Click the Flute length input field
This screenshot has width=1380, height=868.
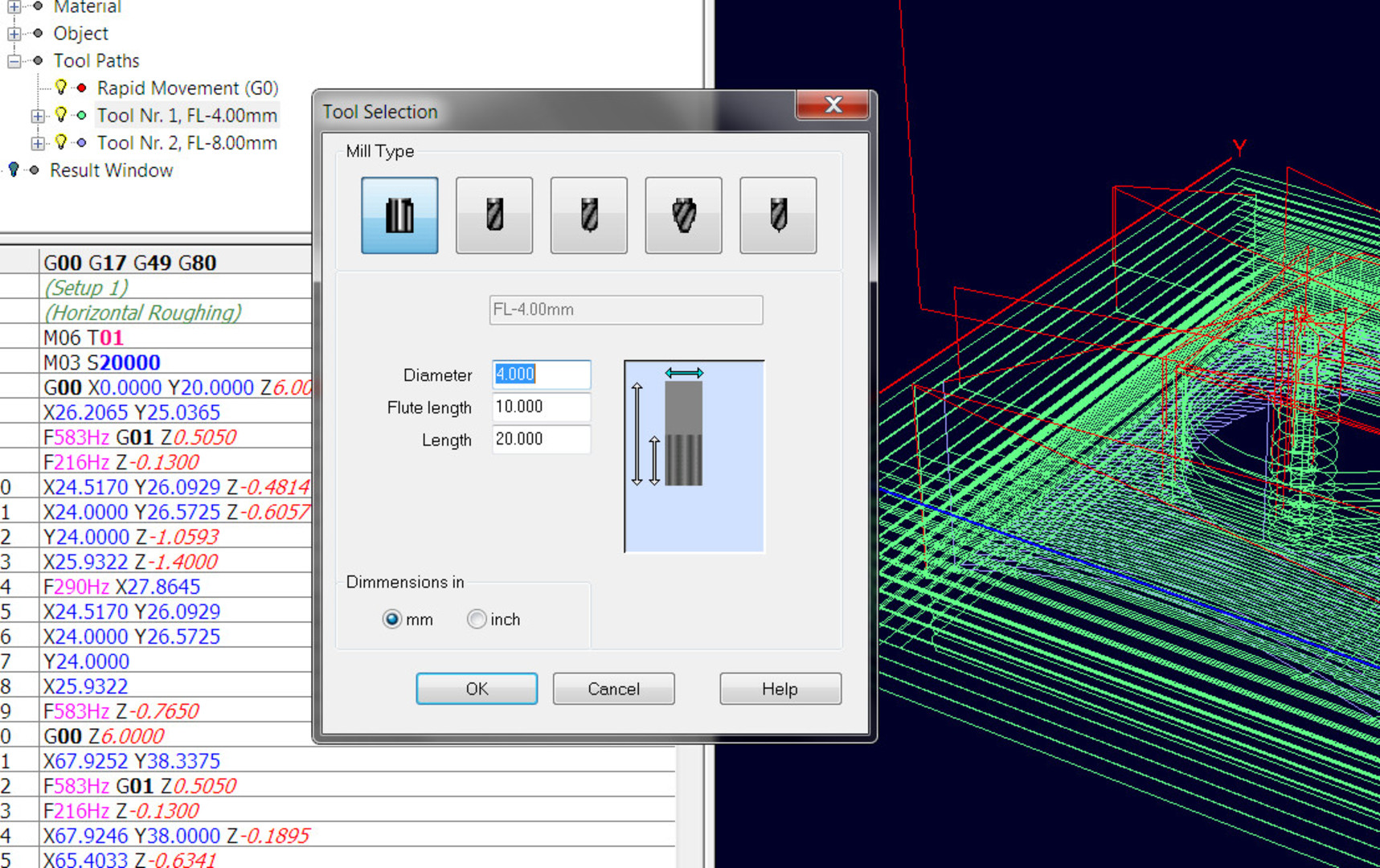[x=541, y=407]
